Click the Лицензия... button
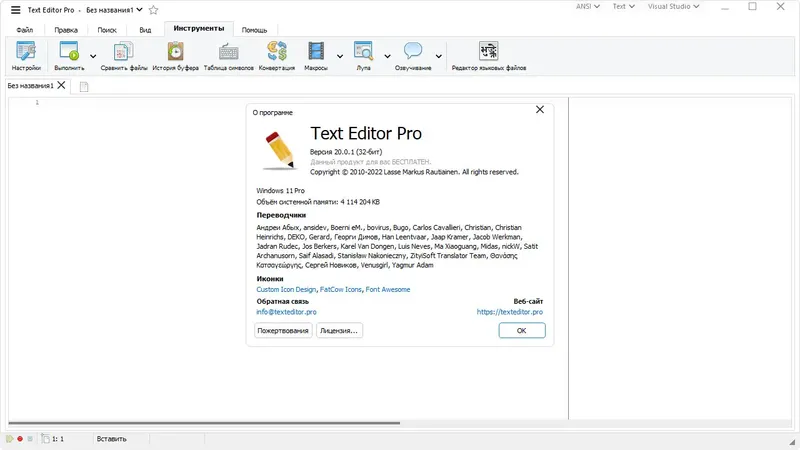This screenshot has width=800, height=450. [339, 331]
